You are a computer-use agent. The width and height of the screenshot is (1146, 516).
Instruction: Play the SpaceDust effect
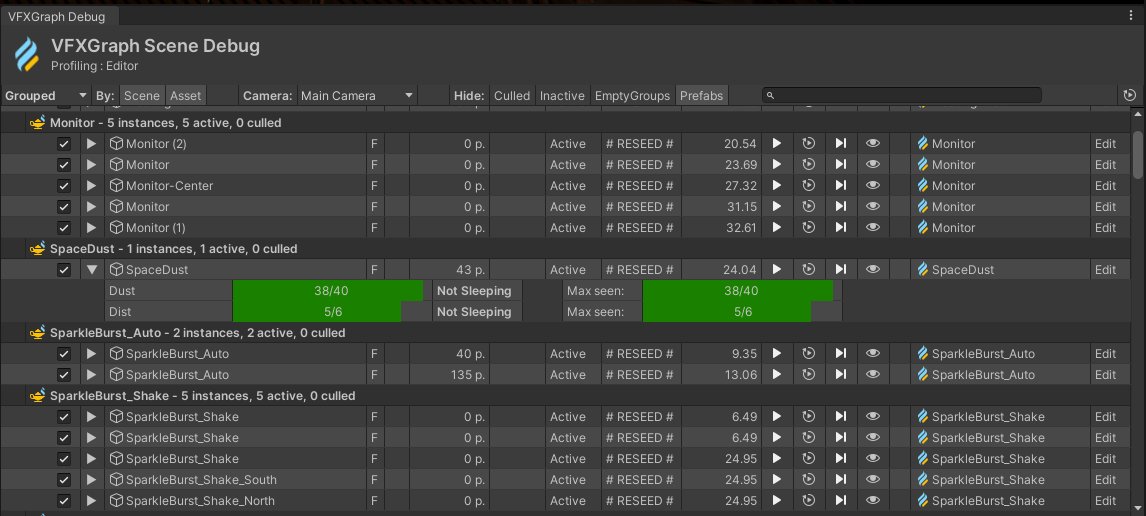[x=777, y=270]
